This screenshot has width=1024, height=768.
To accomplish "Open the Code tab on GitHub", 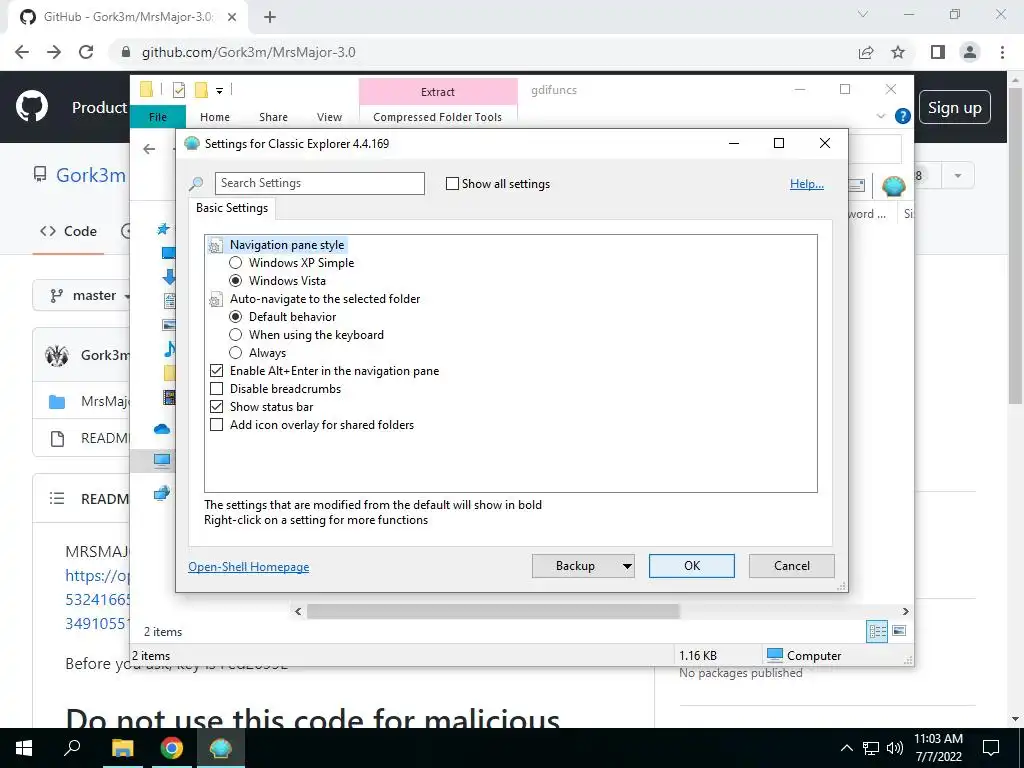I will (68, 231).
